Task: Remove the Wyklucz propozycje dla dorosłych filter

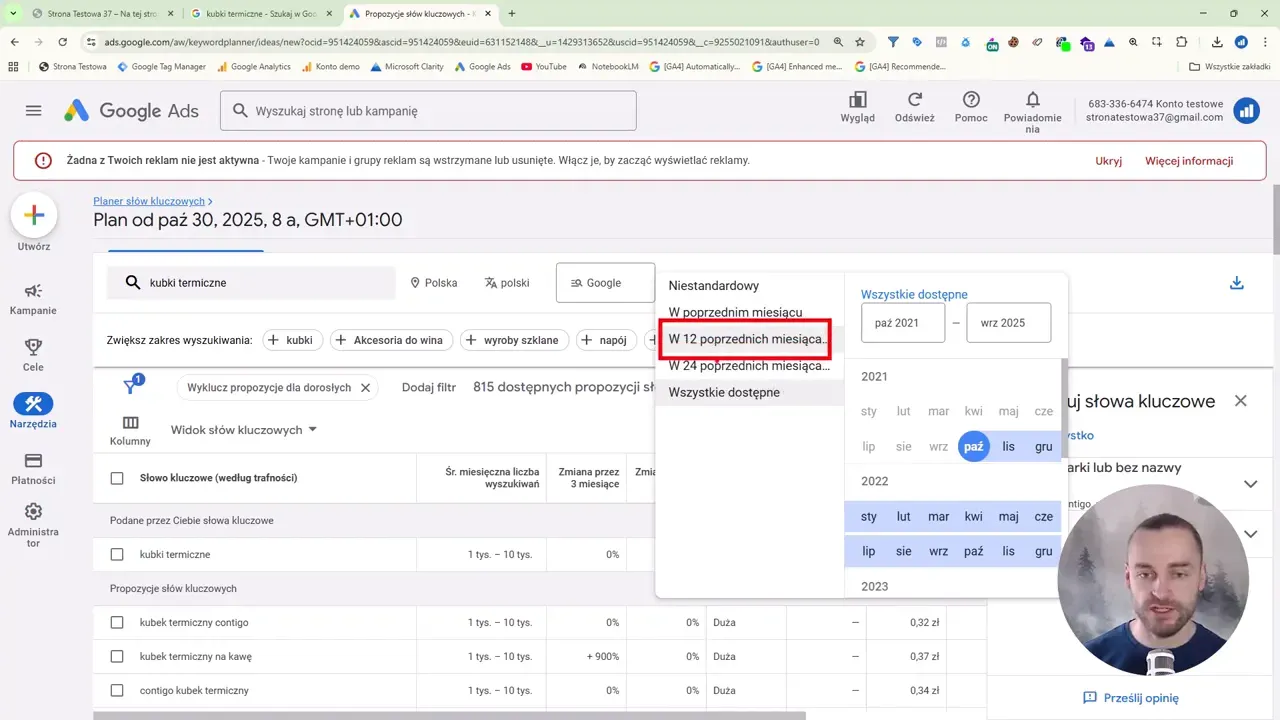Action: pos(365,388)
